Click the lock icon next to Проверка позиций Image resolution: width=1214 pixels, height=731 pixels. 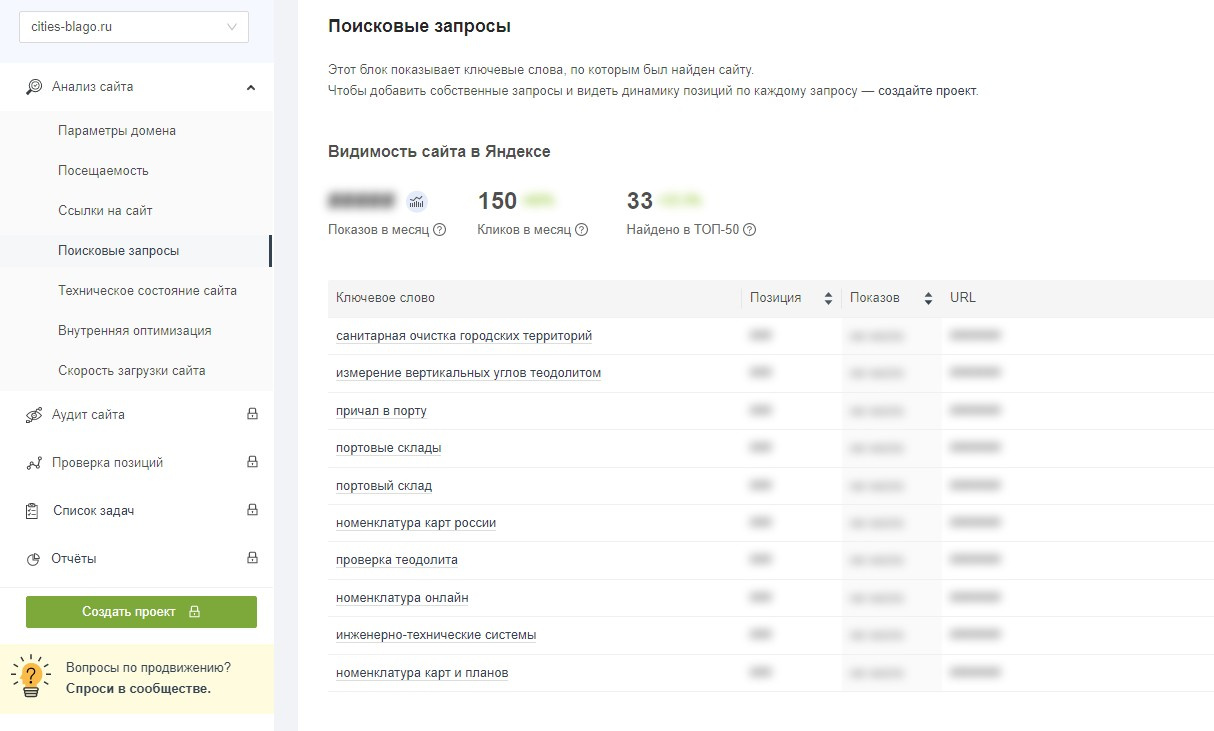(252, 462)
